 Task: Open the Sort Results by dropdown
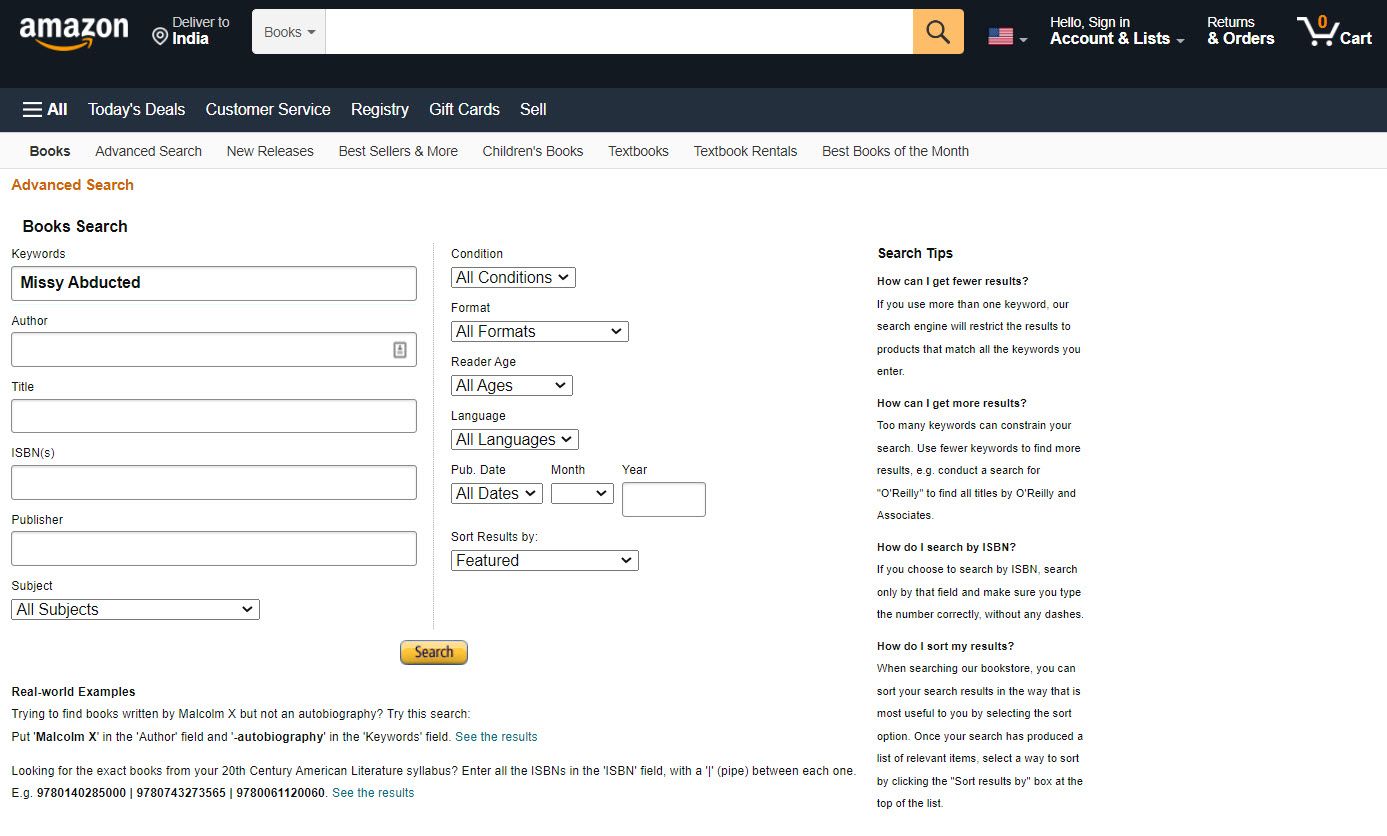coord(544,560)
